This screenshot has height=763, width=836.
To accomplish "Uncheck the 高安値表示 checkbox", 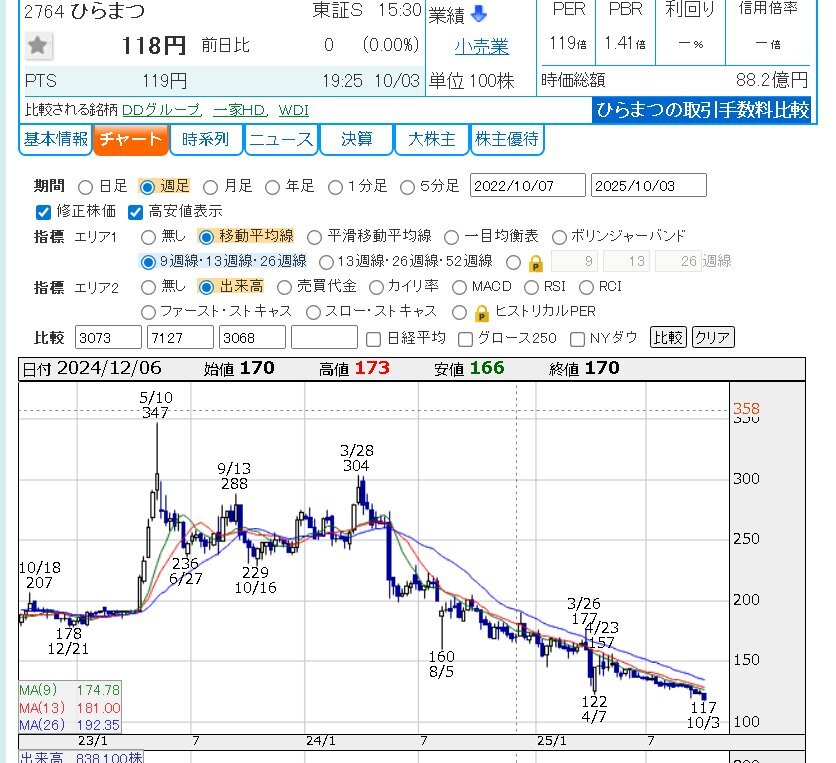I will point(135,212).
